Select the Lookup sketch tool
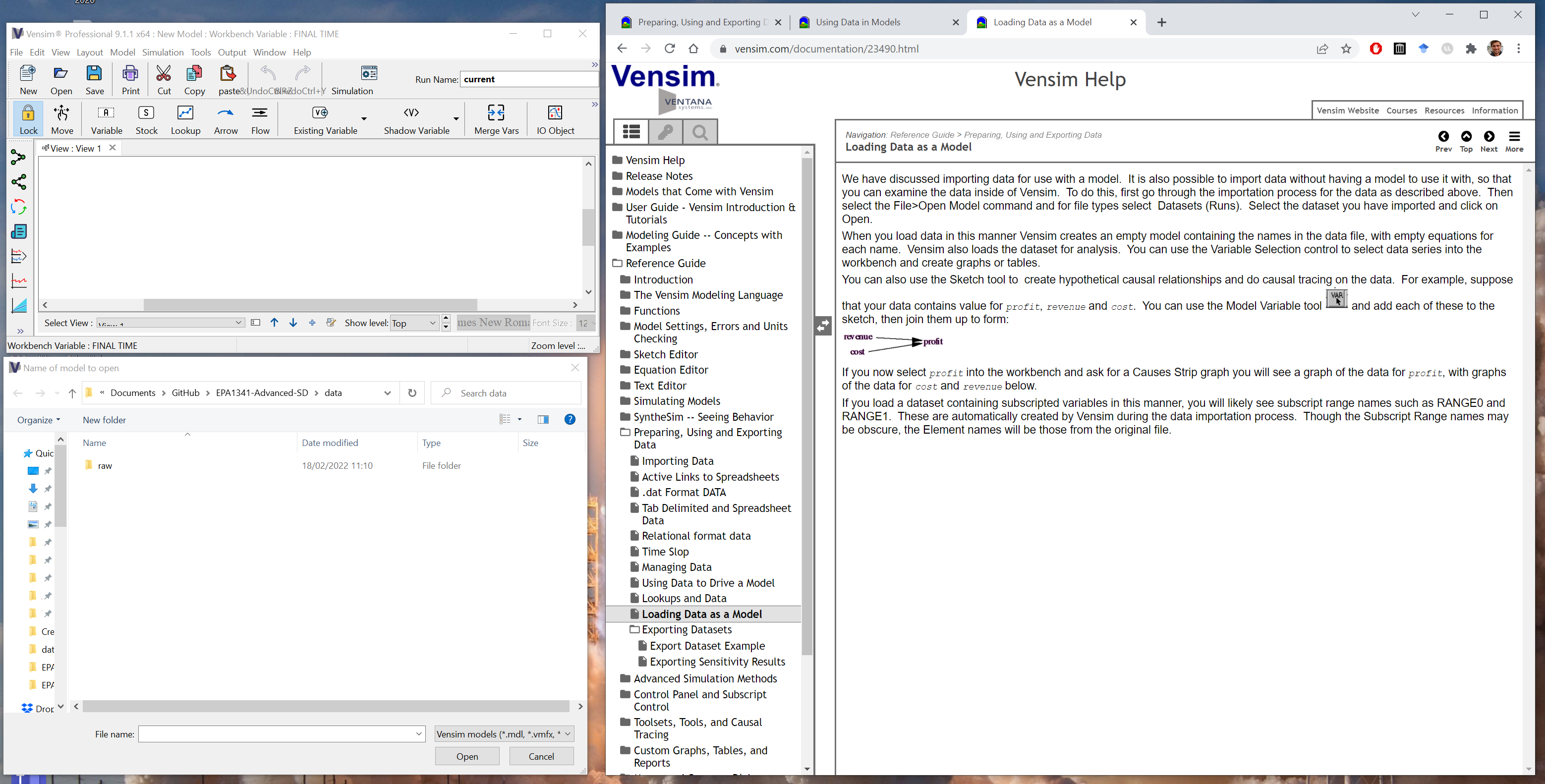This screenshot has height=784, width=1545. coord(185,119)
